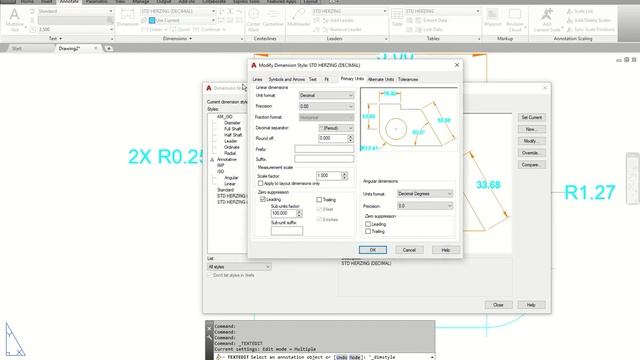640x360 pixels.
Task: Open the ribbon table style dropdown
Action: (x=442, y=11)
